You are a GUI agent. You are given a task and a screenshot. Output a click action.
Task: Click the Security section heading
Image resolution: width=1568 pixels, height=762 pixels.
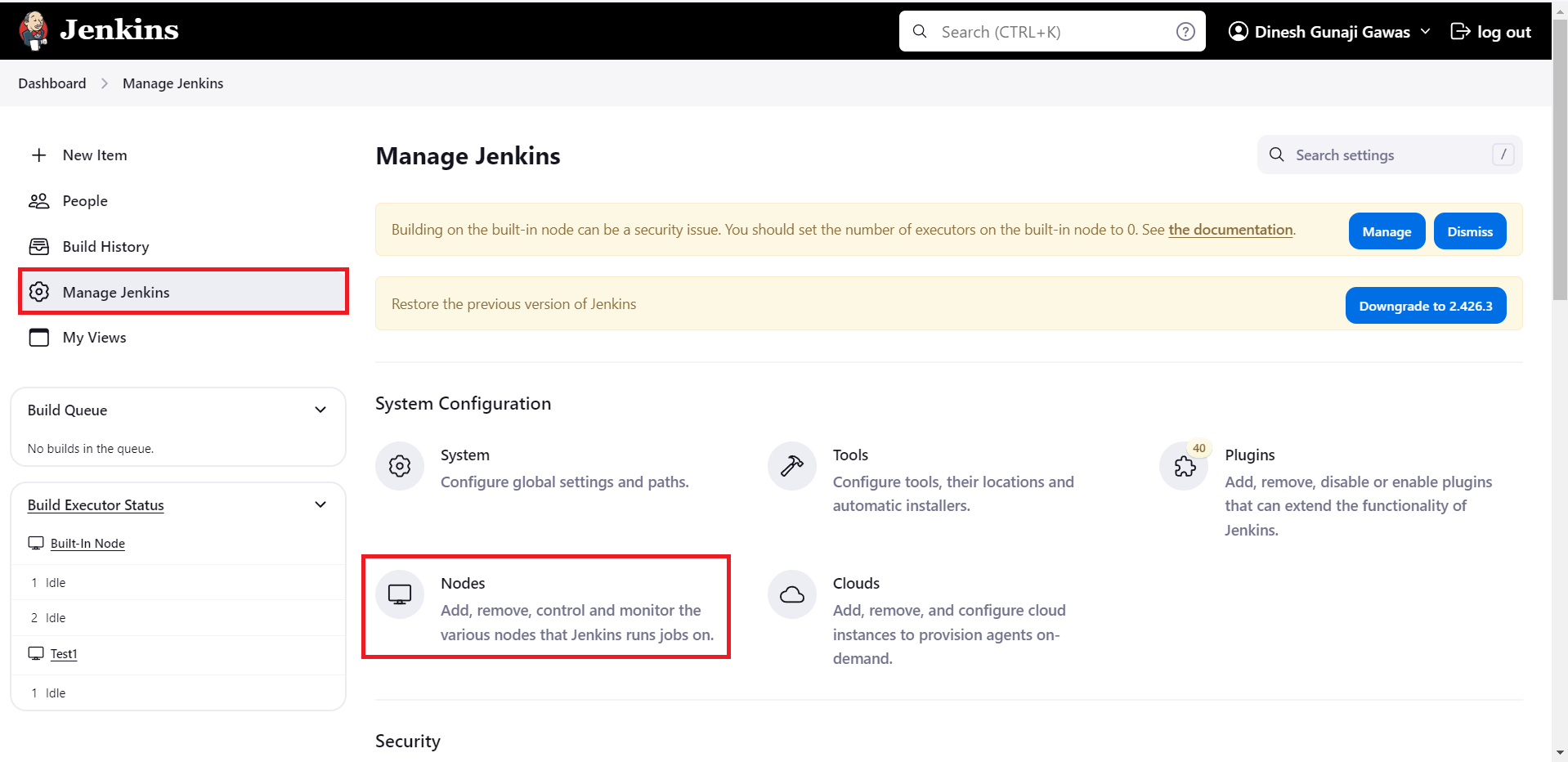pos(408,742)
